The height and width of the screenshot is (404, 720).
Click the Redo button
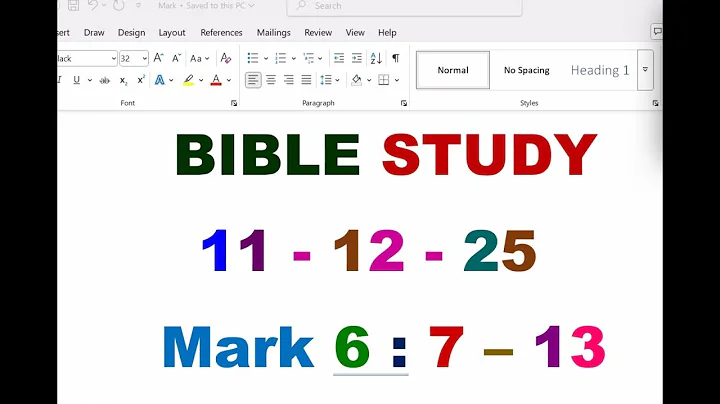(118, 6)
